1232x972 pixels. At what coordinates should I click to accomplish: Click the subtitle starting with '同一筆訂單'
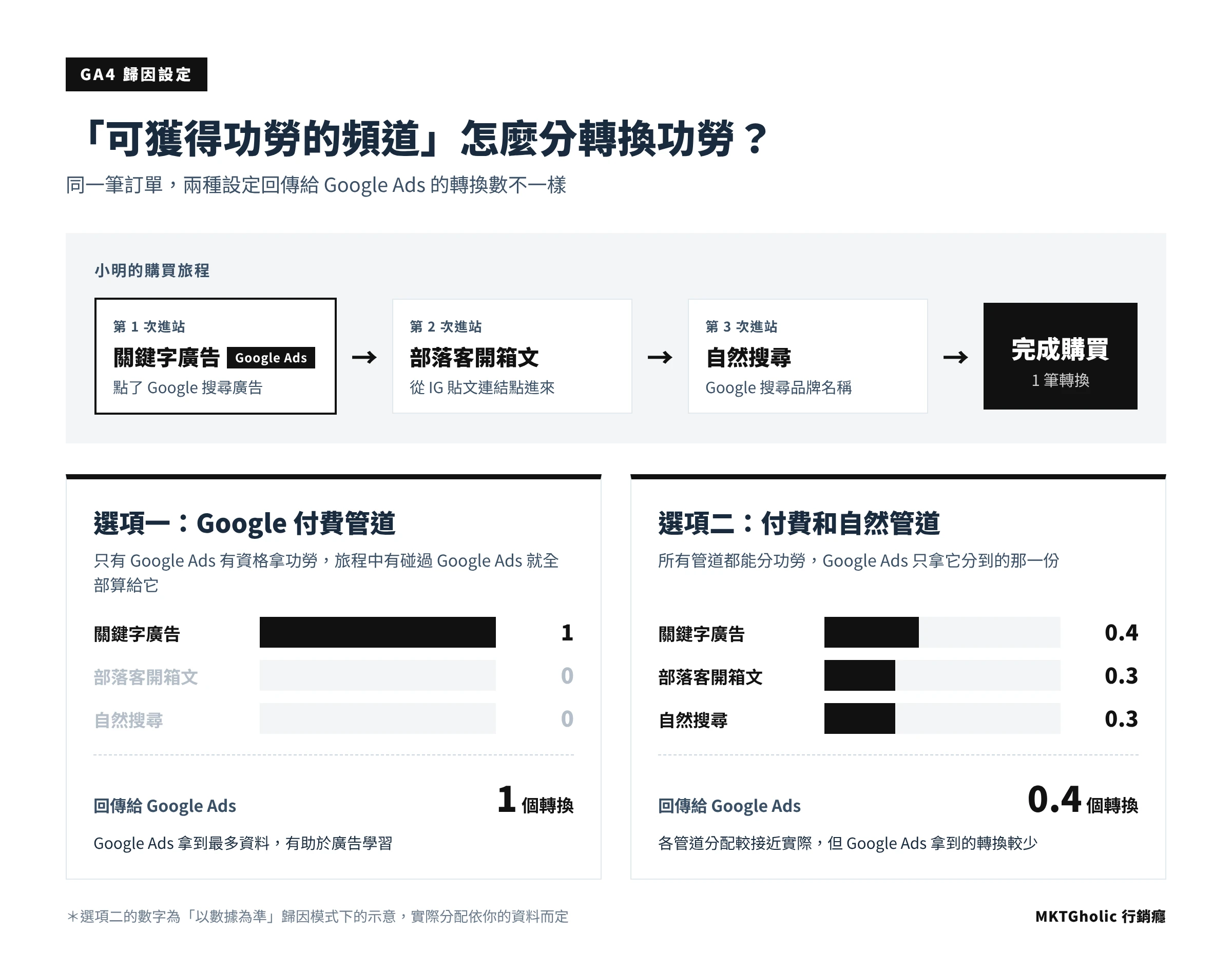pos(316,185)
